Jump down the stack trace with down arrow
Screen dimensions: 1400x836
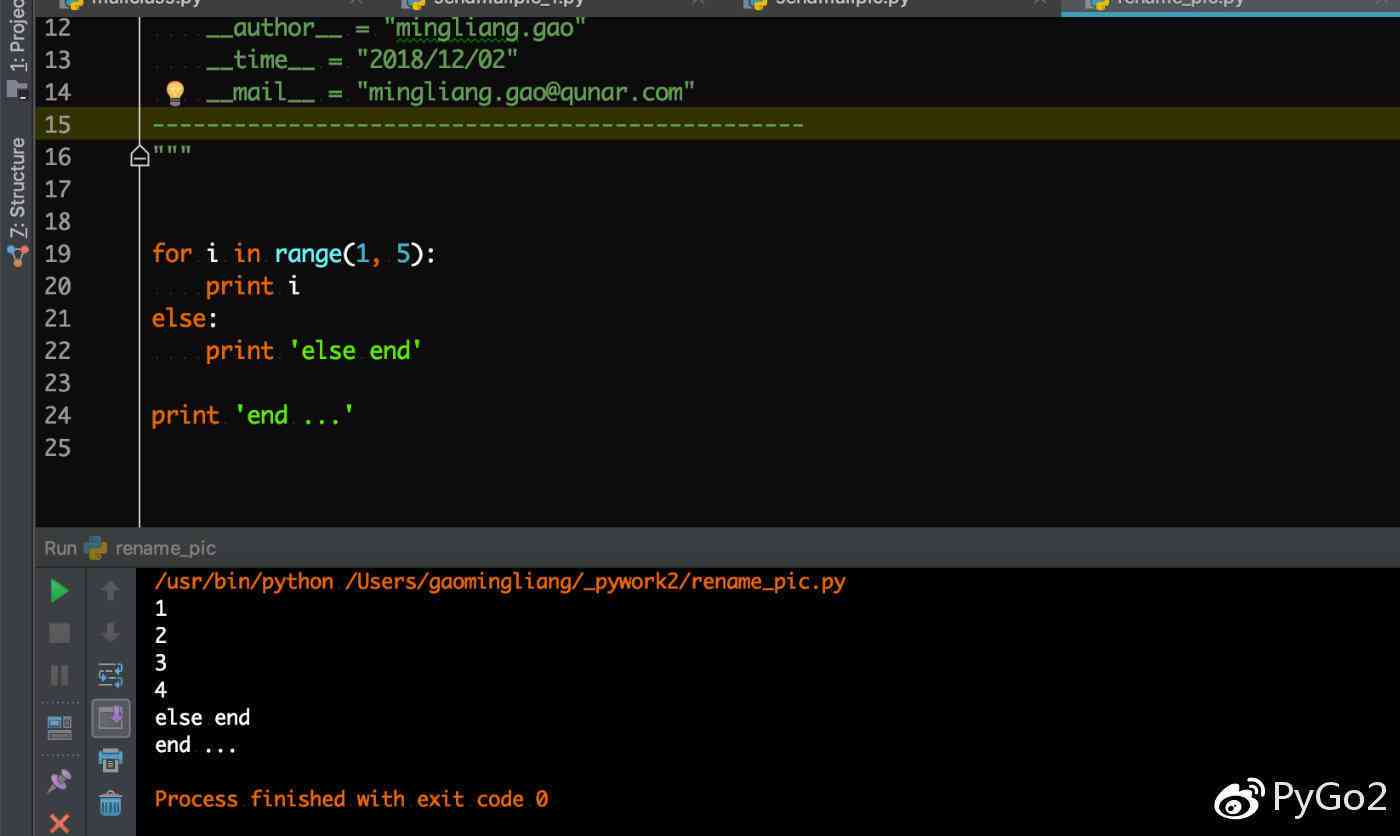110,633
